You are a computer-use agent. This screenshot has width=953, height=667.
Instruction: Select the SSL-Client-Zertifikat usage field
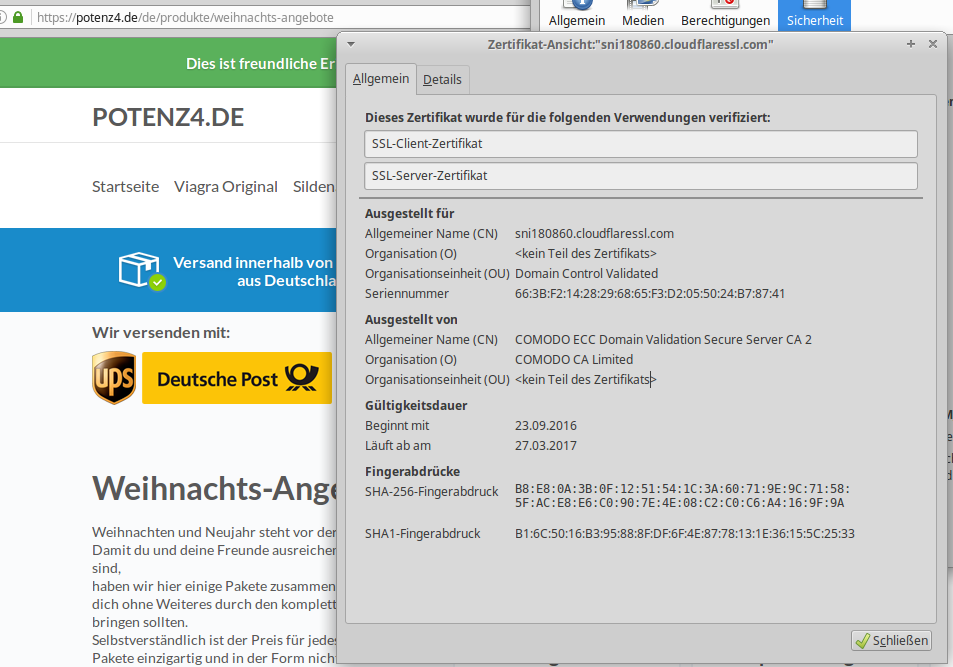[641, 144]
